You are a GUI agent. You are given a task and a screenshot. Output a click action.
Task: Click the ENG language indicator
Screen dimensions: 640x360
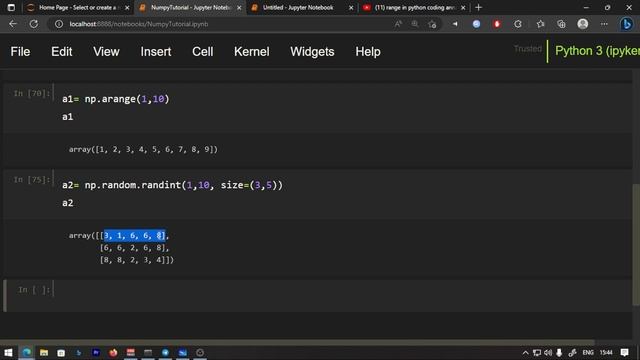[588, 352]
